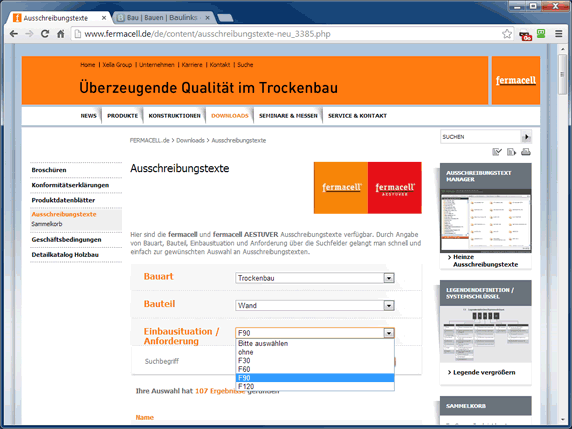Click the Name column heading in results

click(144, 417)
